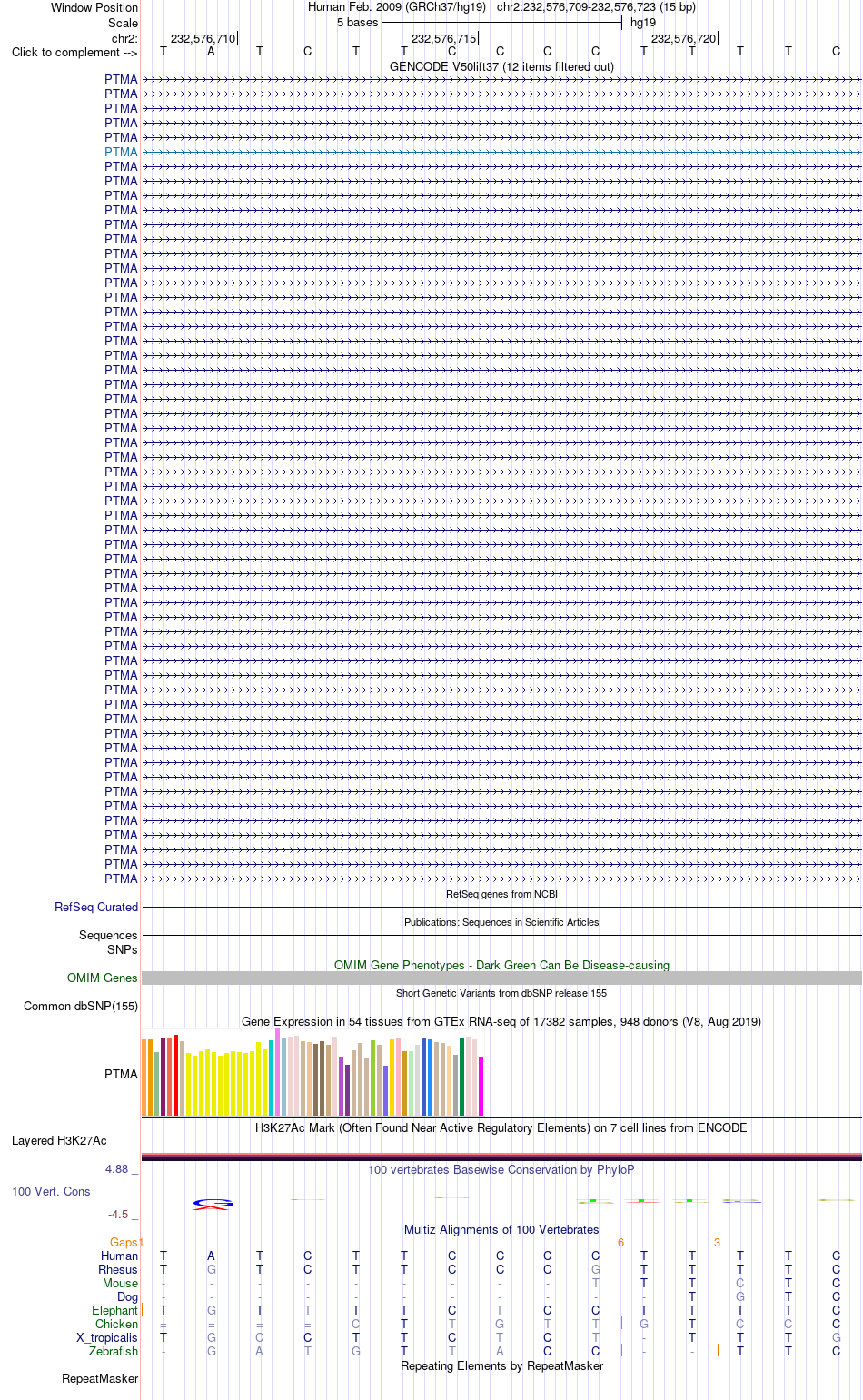This screenshot has height=1400, width=863.
Task: Click the magenta bar ending the GTEx chart
Action: pos(481,1087)
